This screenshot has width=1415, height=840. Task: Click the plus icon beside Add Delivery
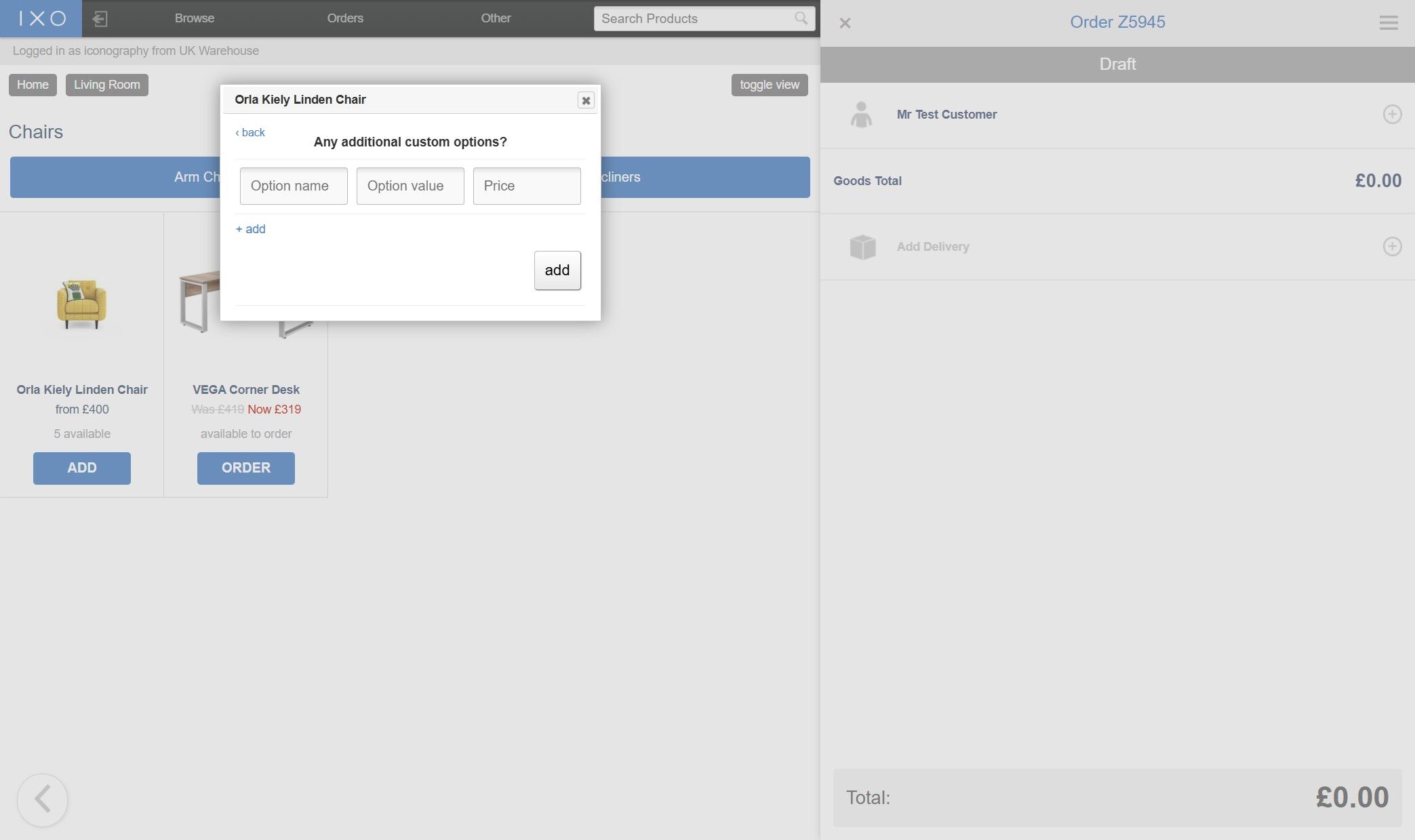(1392, 246)
